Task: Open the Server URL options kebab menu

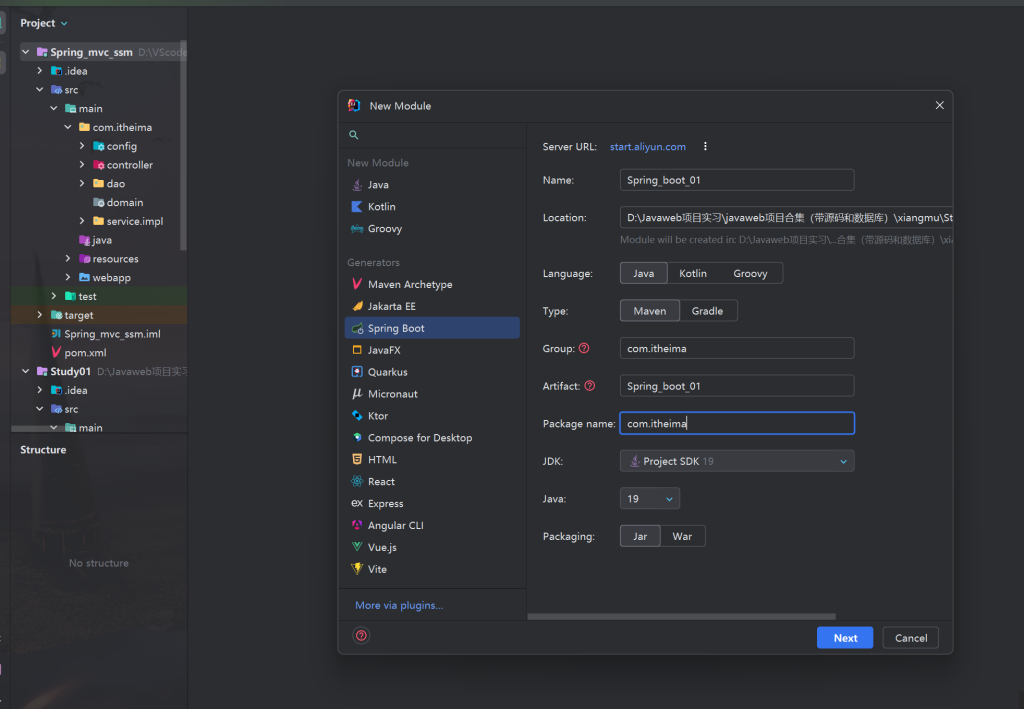Action: tap(705, 146)
